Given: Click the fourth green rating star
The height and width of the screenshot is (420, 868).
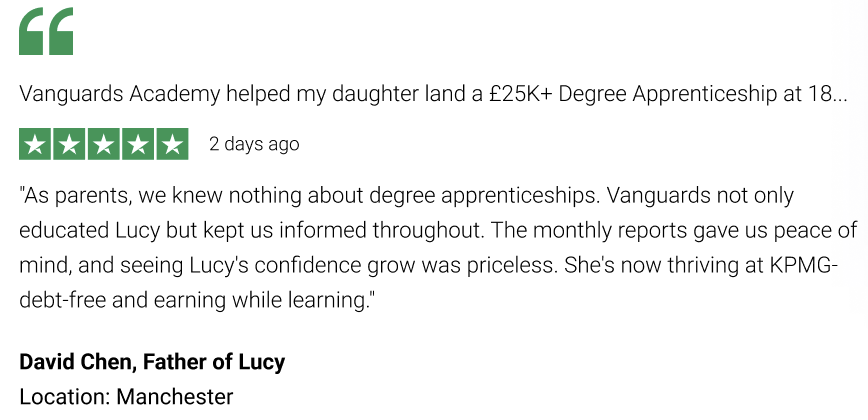Looking at the screenshot, I should coord(138,144).
